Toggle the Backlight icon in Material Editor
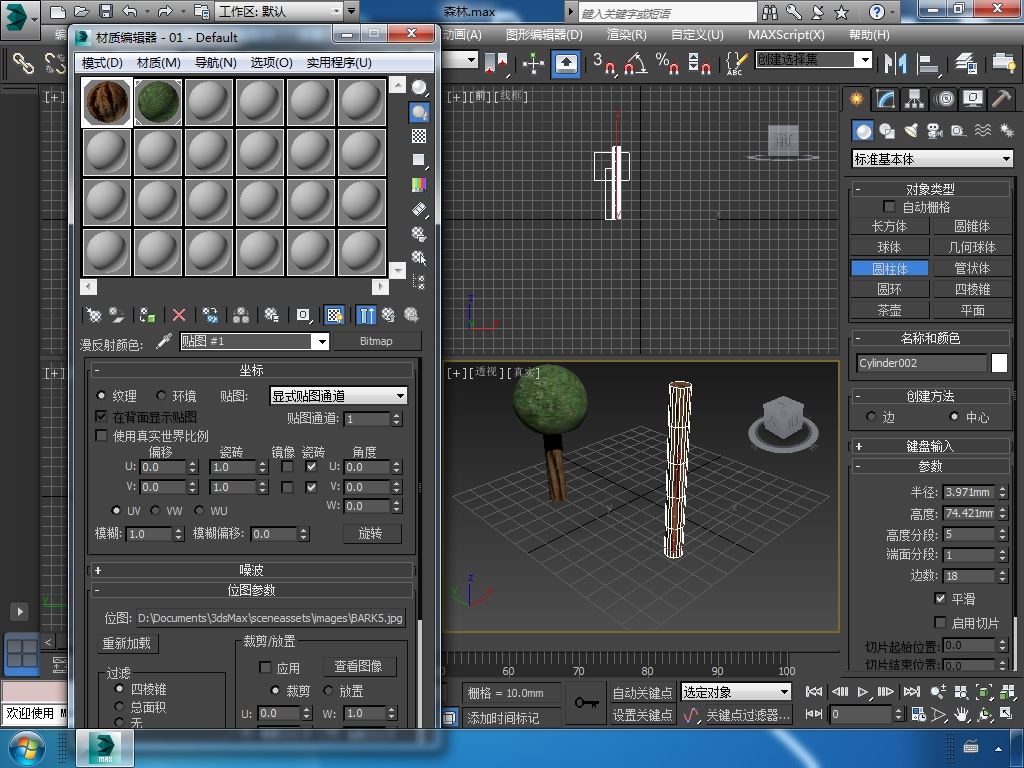 [x=419, y=112]
